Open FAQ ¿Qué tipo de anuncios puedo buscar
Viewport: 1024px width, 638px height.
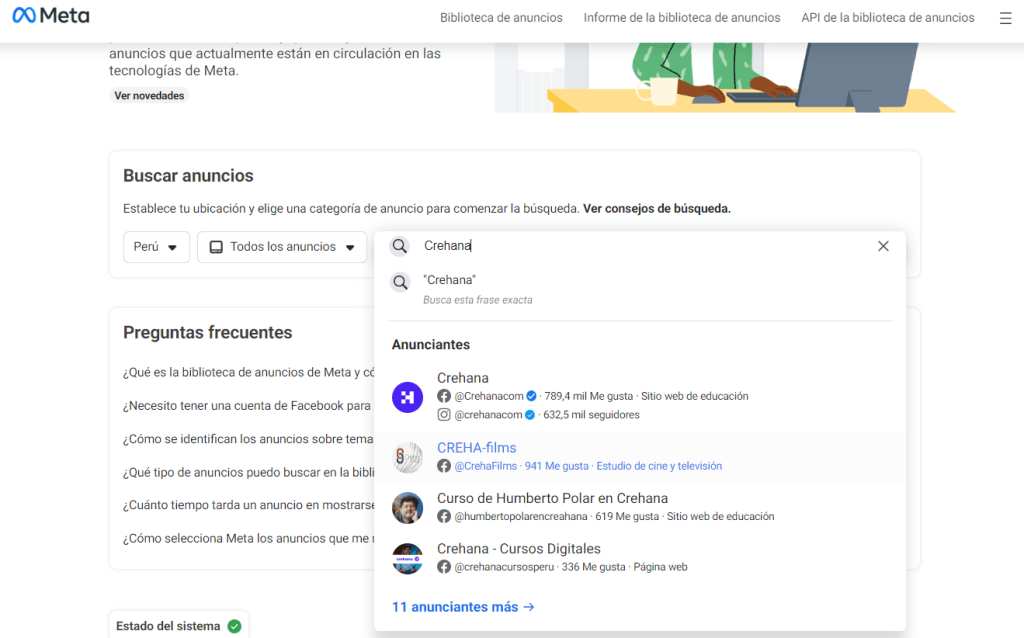(x=248, y=472)
